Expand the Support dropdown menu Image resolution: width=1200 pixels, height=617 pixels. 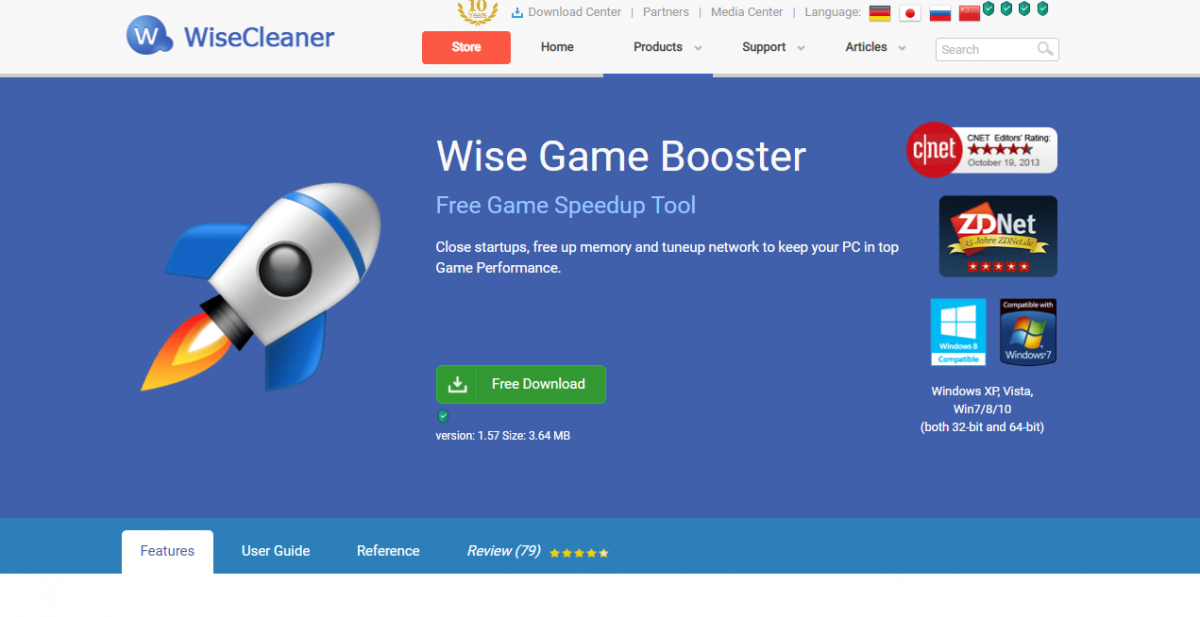coord(773,47)
